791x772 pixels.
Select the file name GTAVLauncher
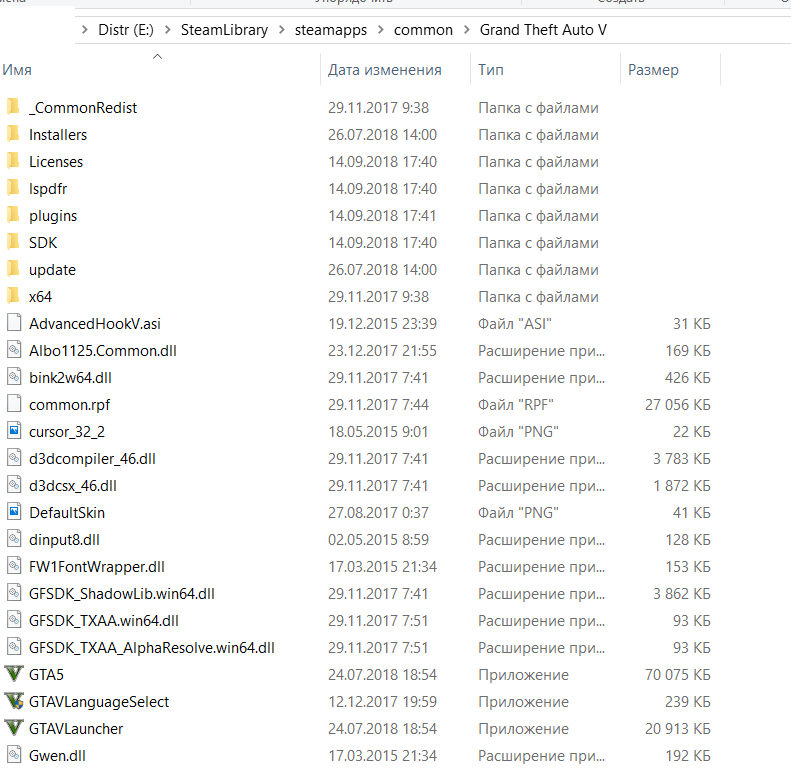click(x=76, y=729)
